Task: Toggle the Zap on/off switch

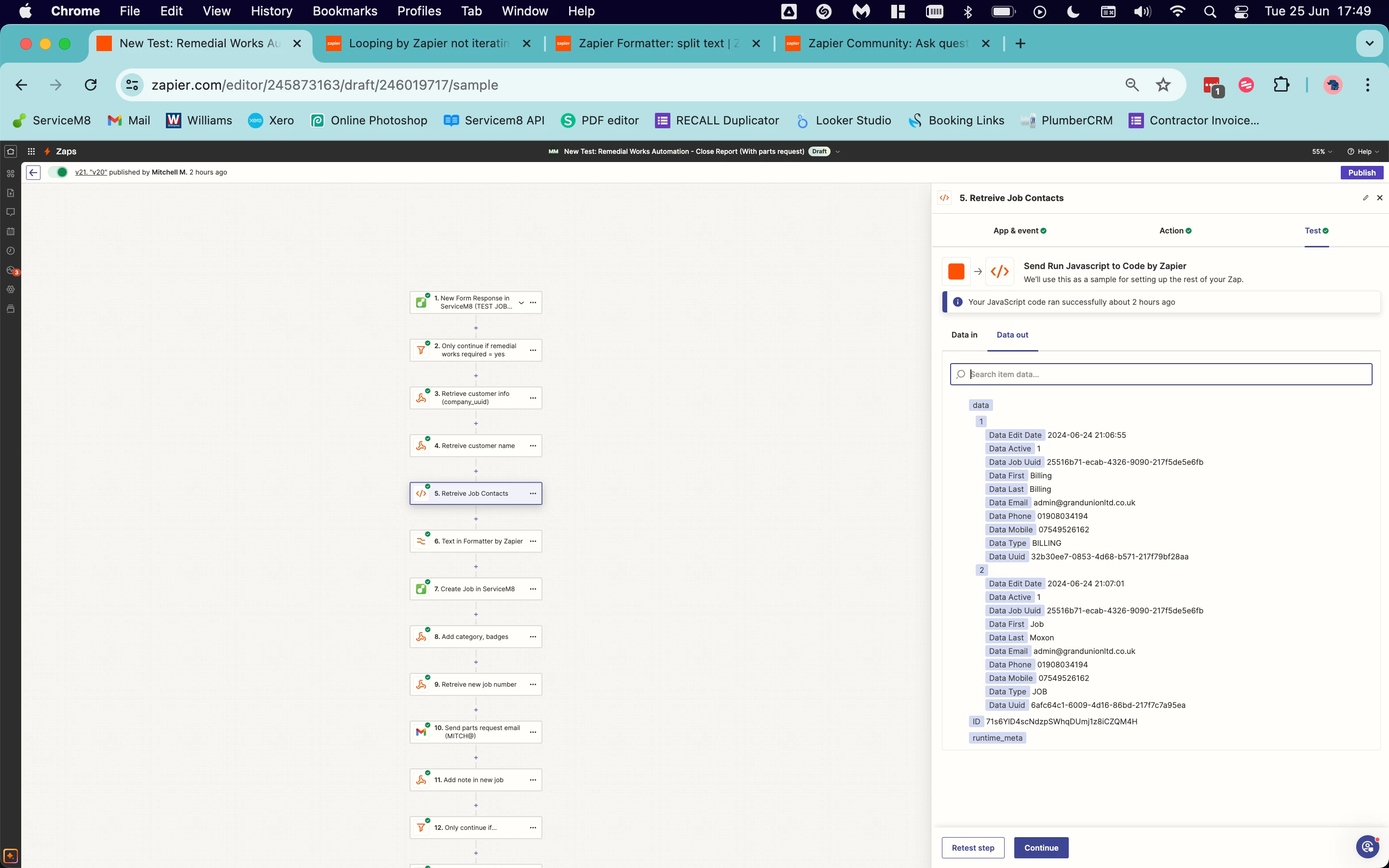Action: click(58, 172)
